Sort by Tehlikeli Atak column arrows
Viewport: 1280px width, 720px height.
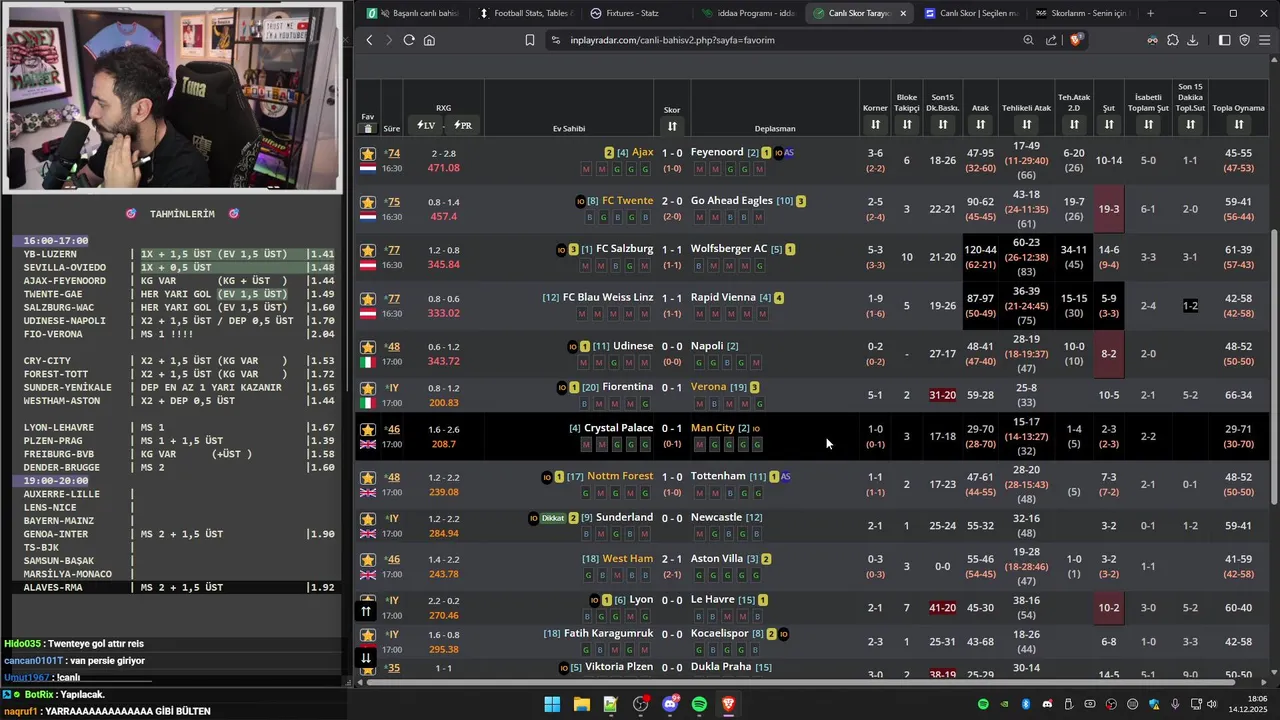[x=1026, y=125]
